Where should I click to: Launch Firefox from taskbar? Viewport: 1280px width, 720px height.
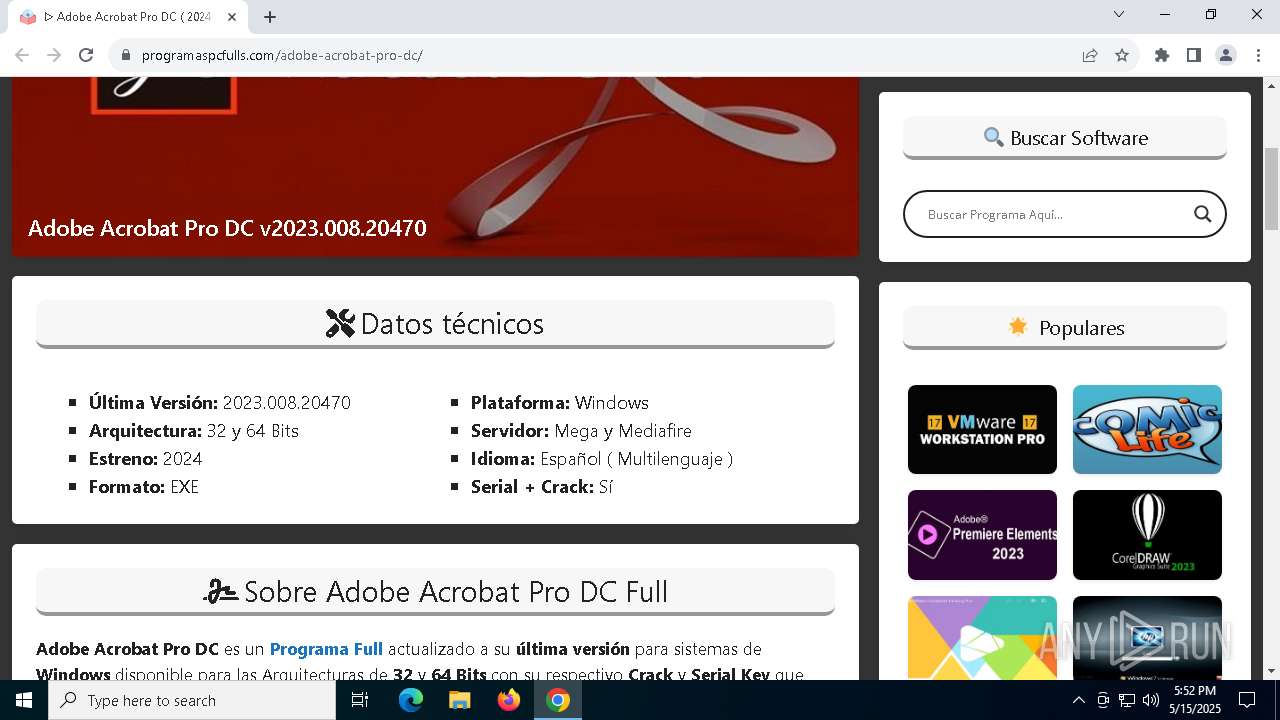click(509, 700)
